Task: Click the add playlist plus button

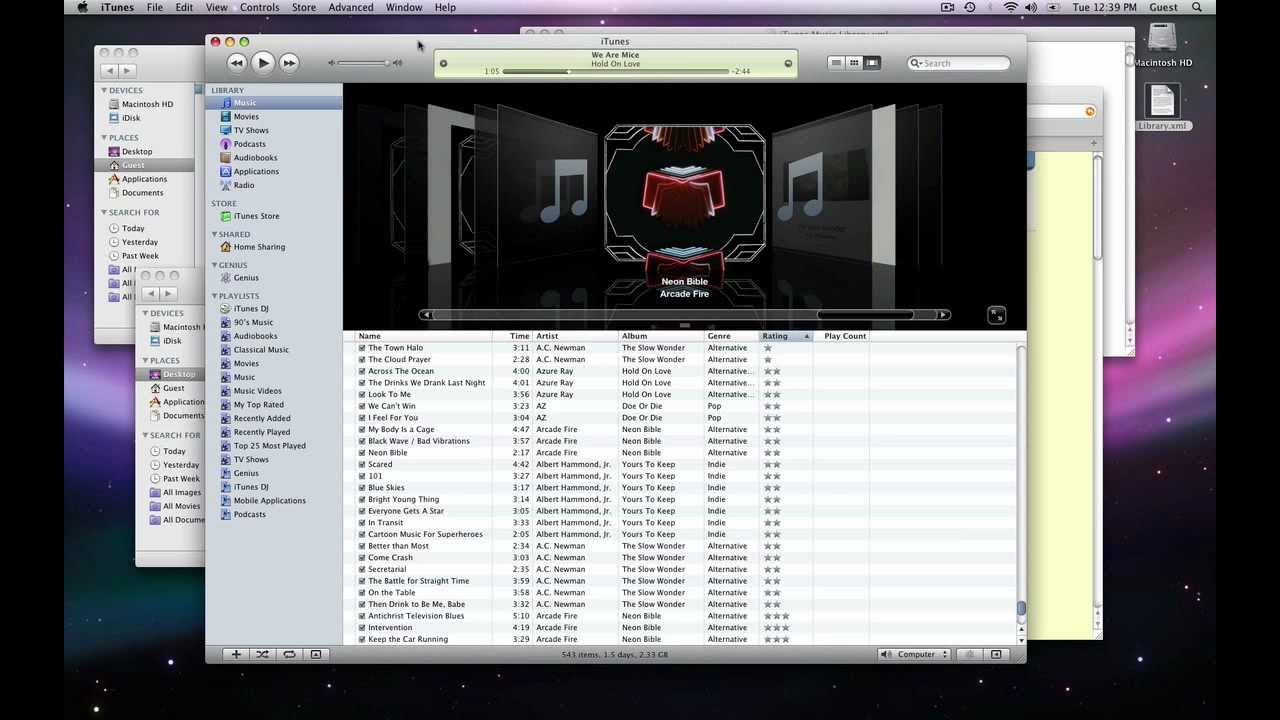Action: [x=236, y=654]
